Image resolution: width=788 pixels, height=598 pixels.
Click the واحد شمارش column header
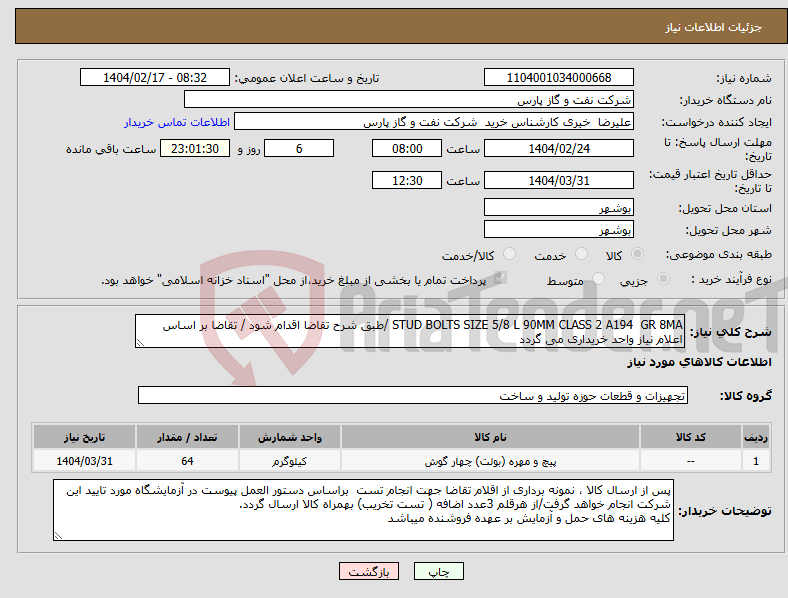[x=289, y=437]
